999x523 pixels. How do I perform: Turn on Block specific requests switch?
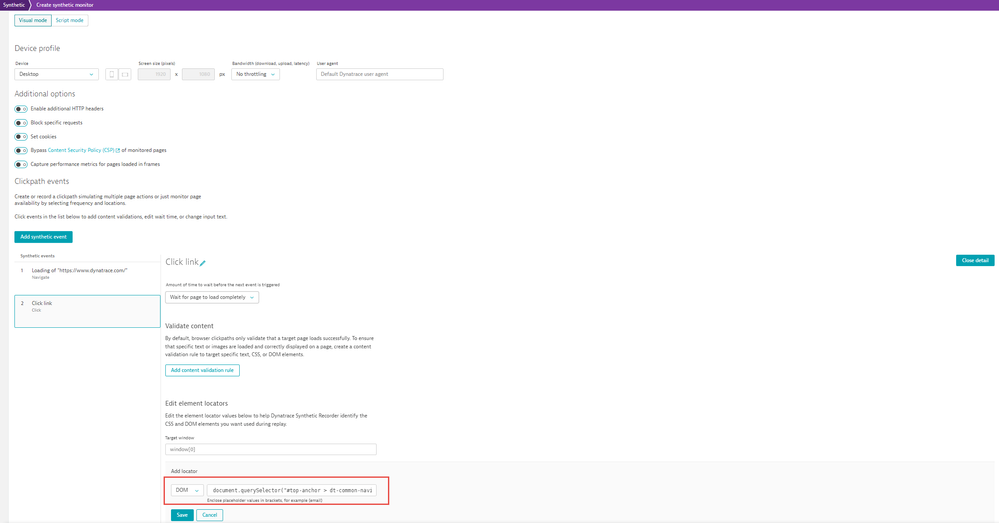21,123
